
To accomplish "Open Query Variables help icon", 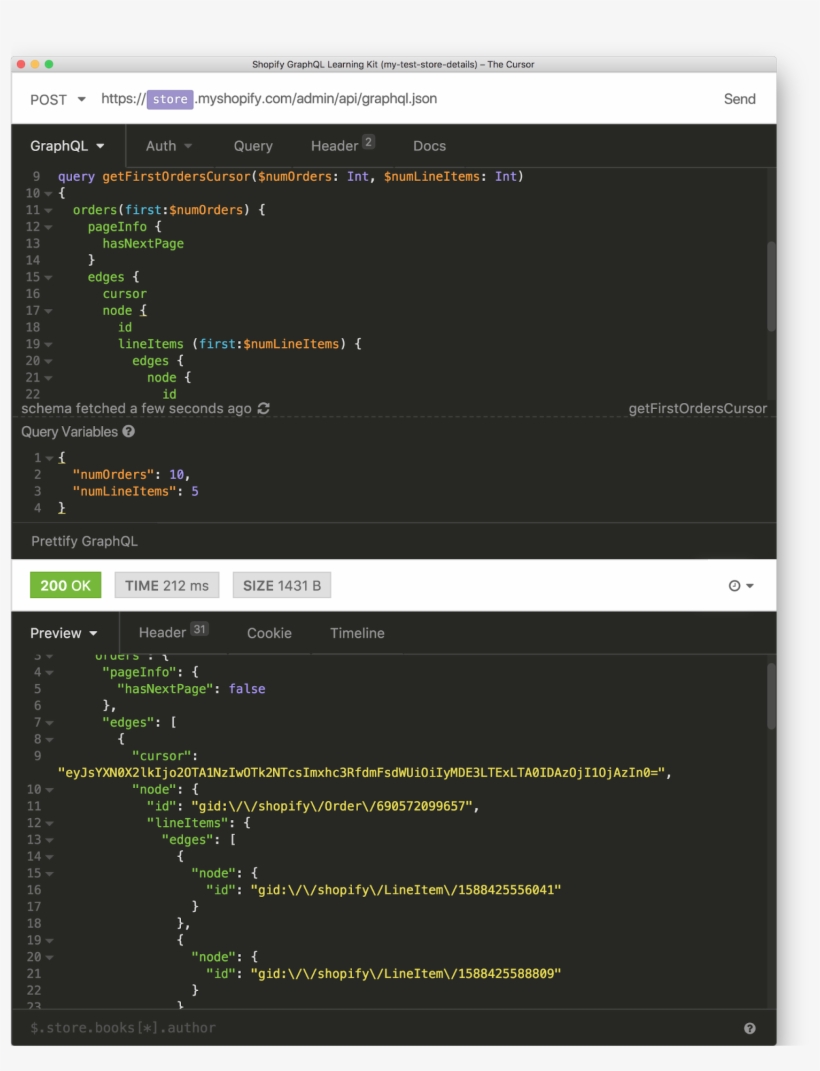I will (128, 432).
